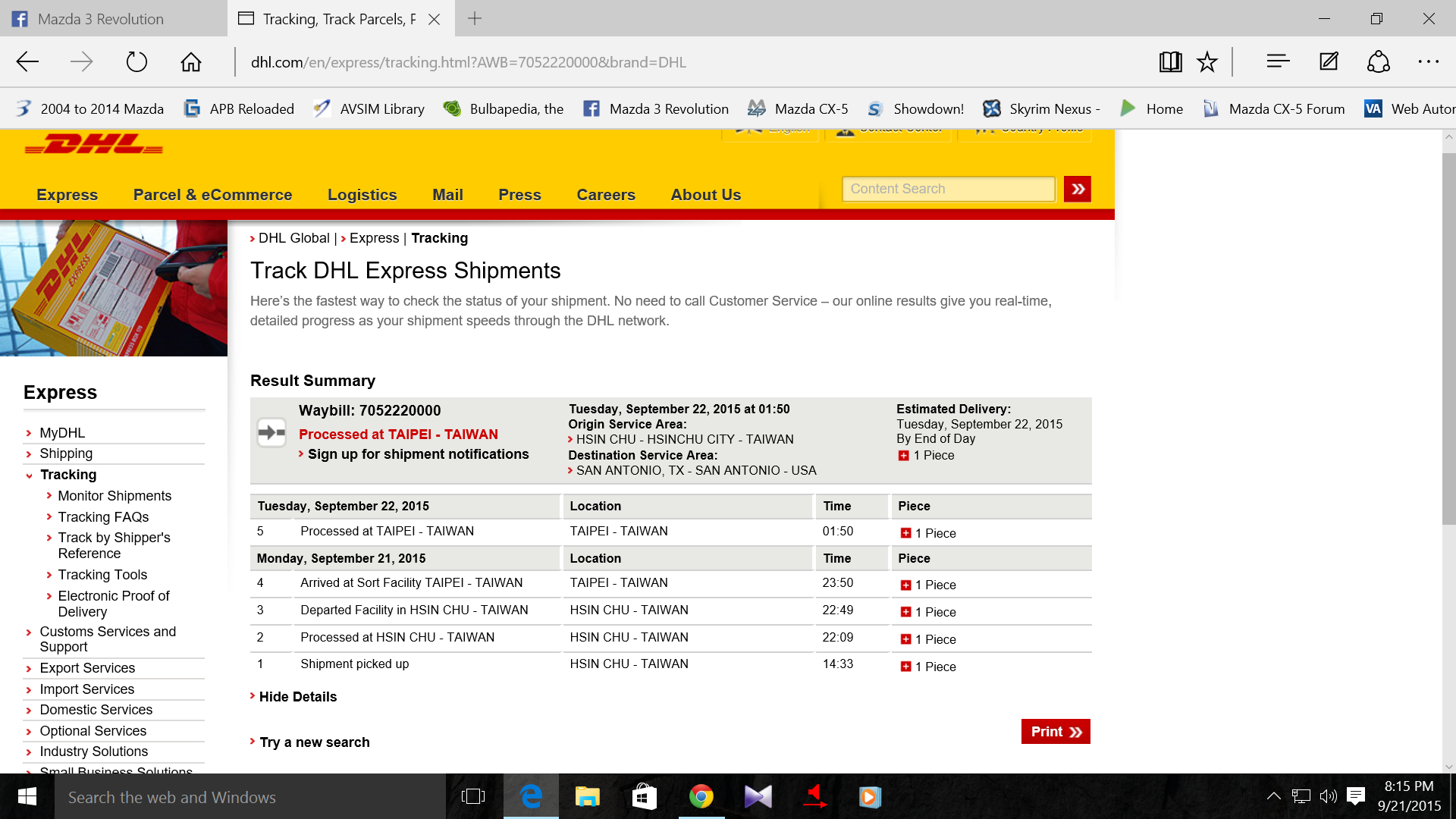Click into the Content Search field
The image size is (1456, 819).
pos(949,189)
